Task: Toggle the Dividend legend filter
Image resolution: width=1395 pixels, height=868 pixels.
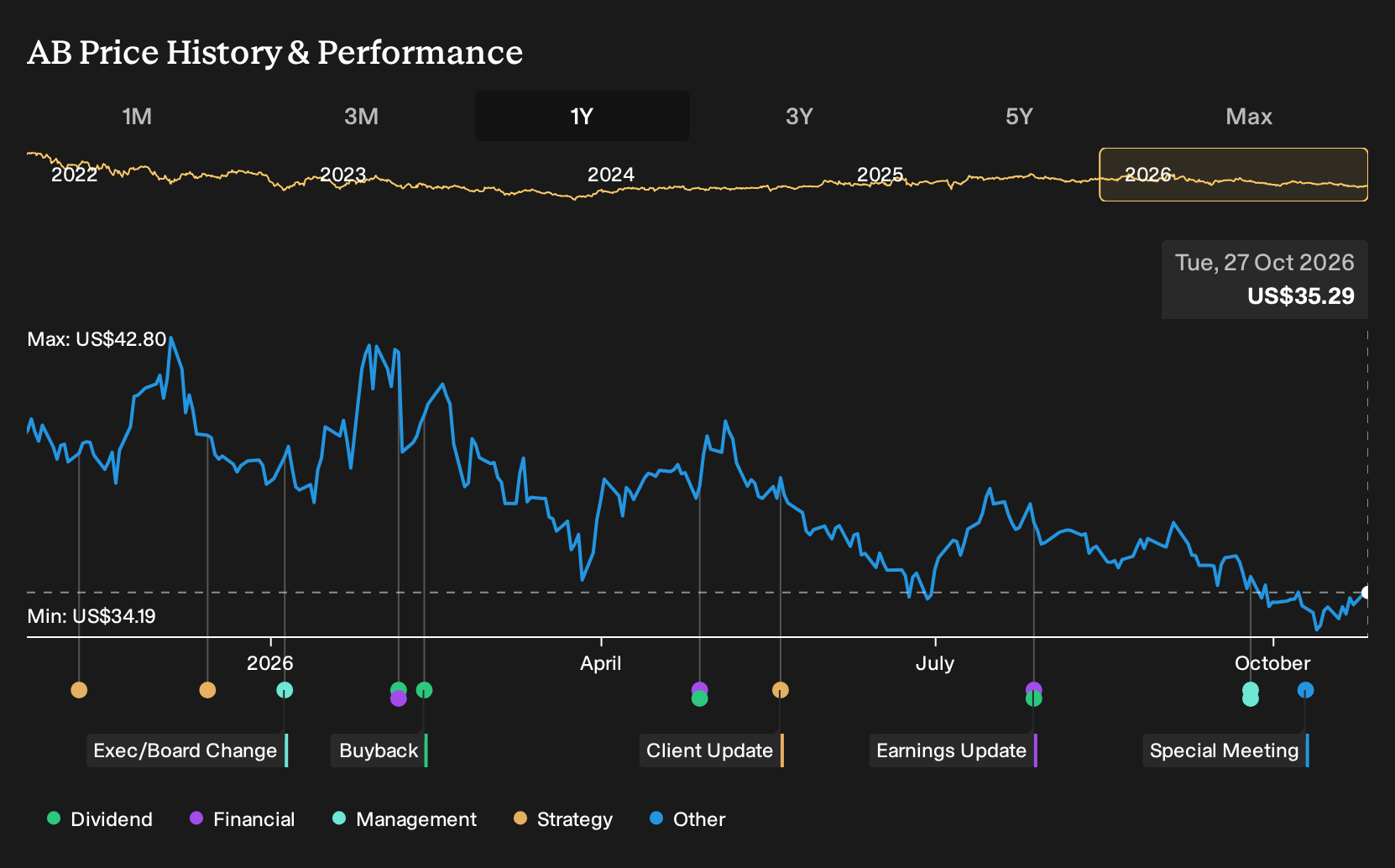Action: (x=100, y=819)
